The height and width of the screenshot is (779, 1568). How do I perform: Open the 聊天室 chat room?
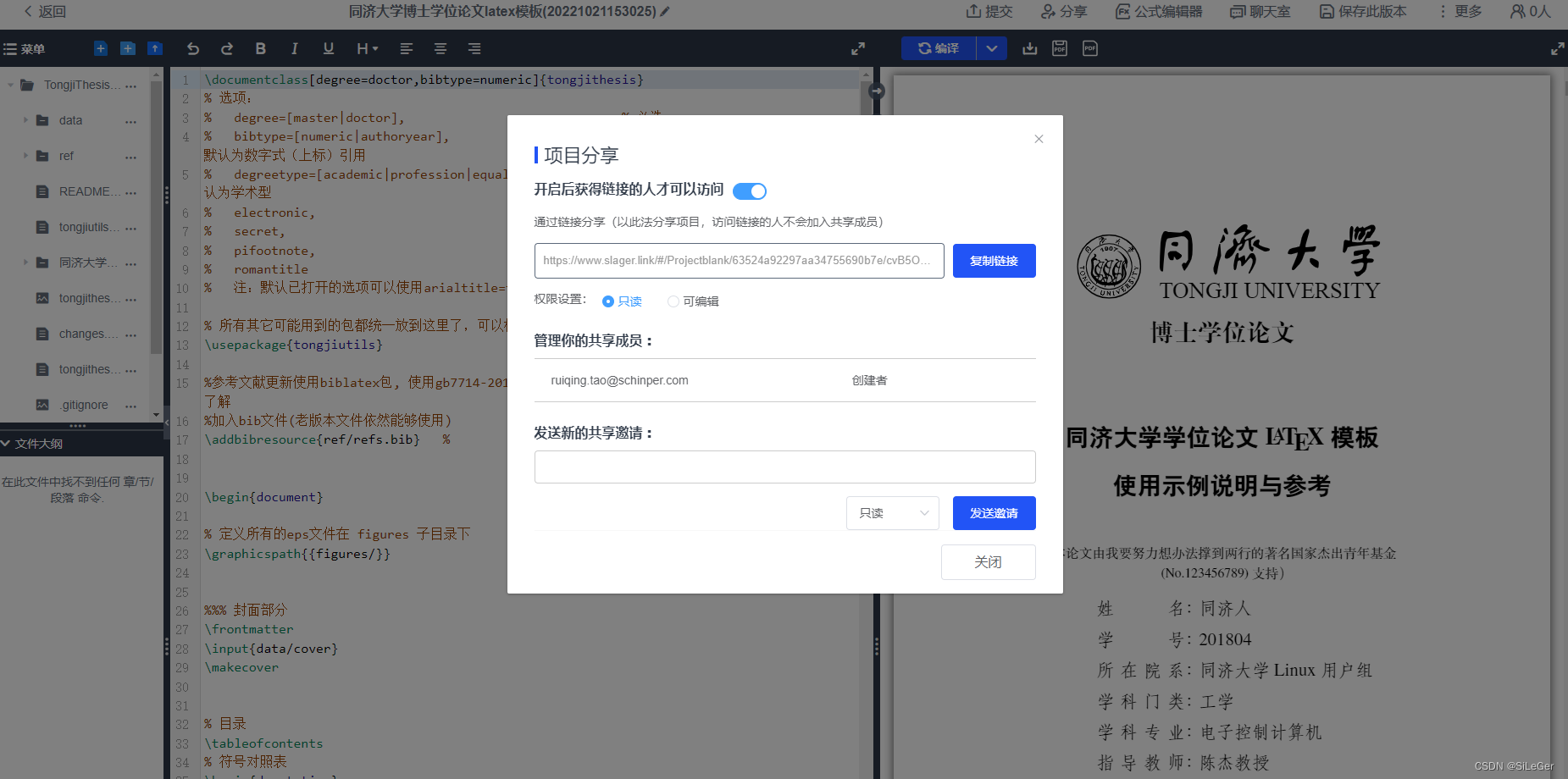(x=1260, y=12)
